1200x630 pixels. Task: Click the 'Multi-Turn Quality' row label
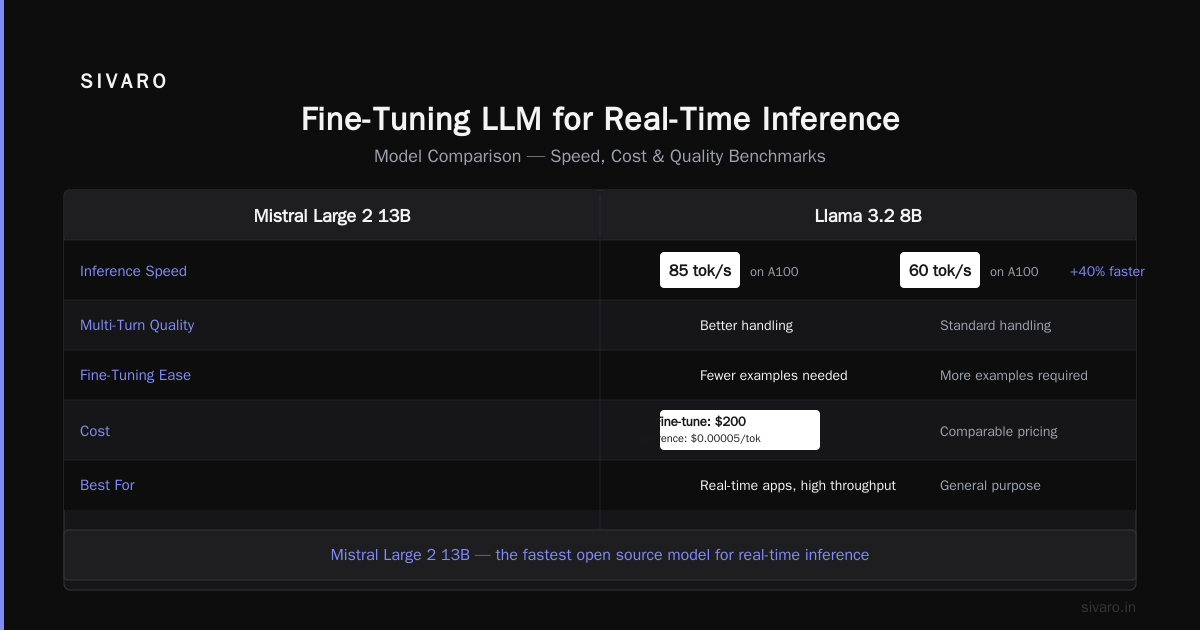click(137, 325)
